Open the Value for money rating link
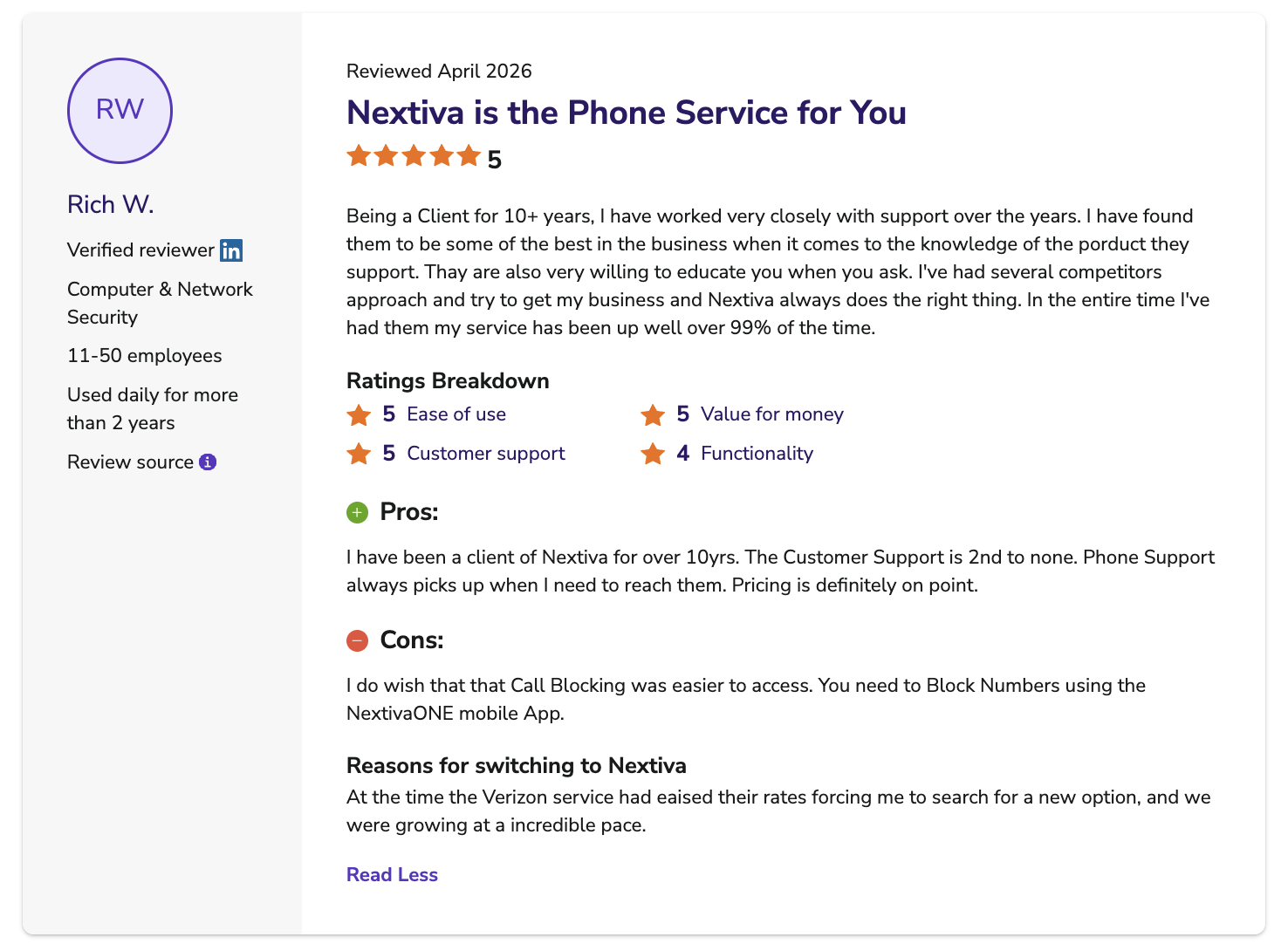The height and width of the screenshot is (951, 1288). [772, 414]
